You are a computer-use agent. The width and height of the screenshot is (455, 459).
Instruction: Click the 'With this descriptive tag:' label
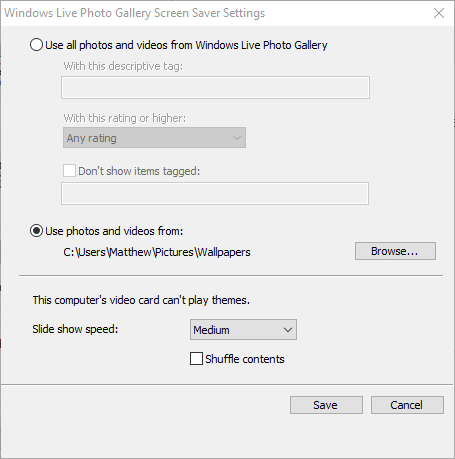click(x=123, y=66)
